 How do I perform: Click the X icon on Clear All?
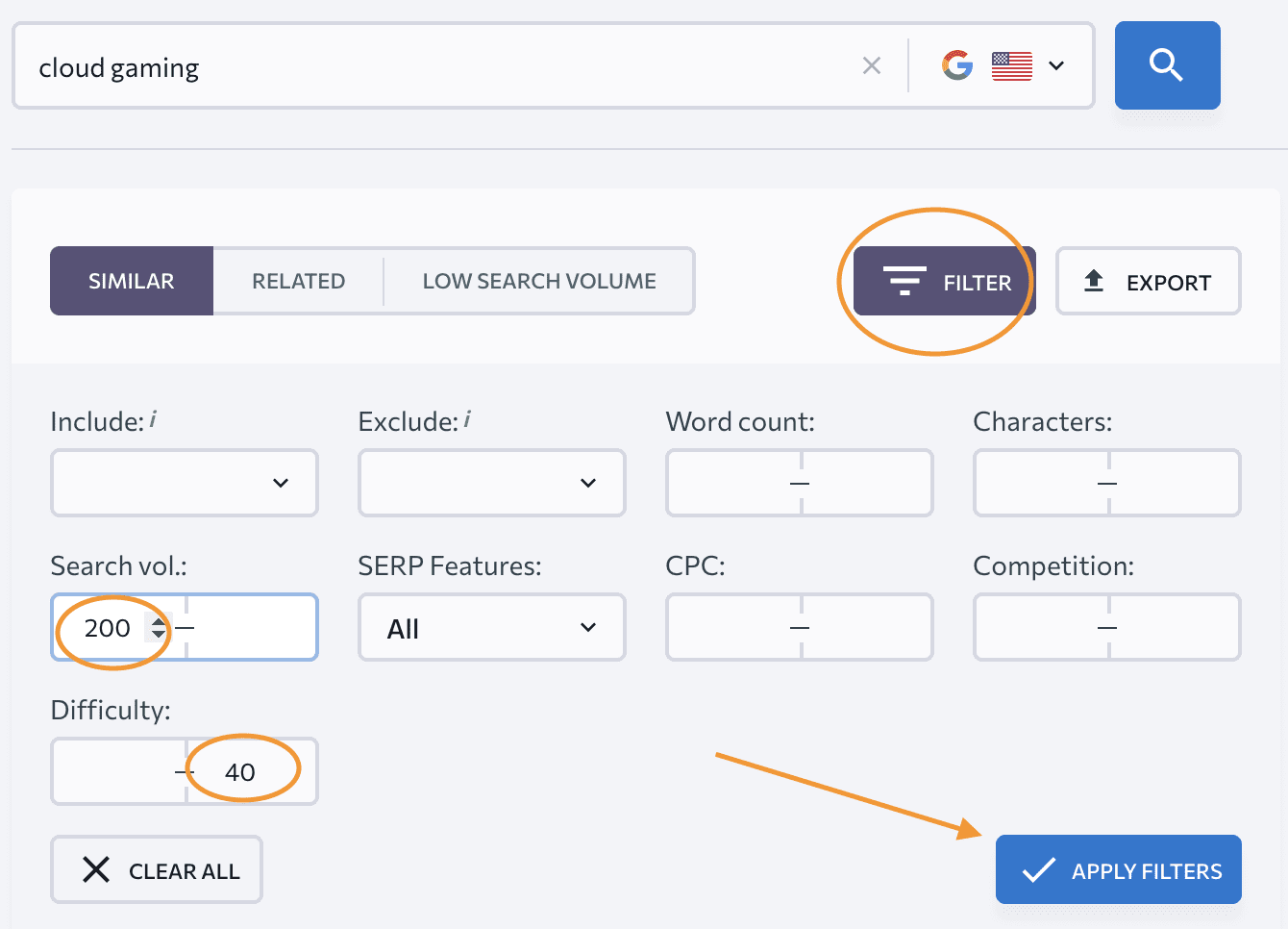(96, 869)
